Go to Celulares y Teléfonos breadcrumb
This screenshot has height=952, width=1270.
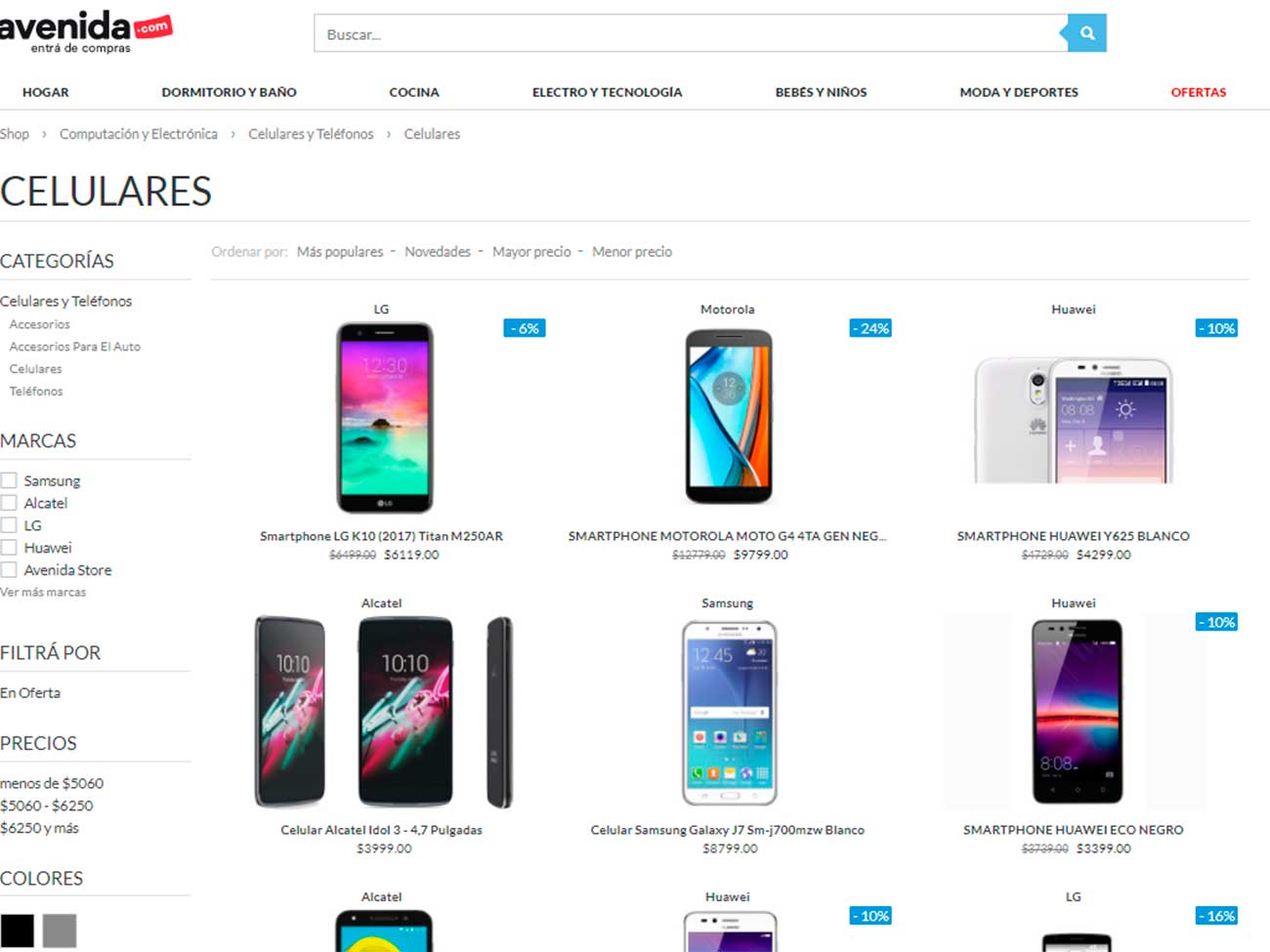311,134
